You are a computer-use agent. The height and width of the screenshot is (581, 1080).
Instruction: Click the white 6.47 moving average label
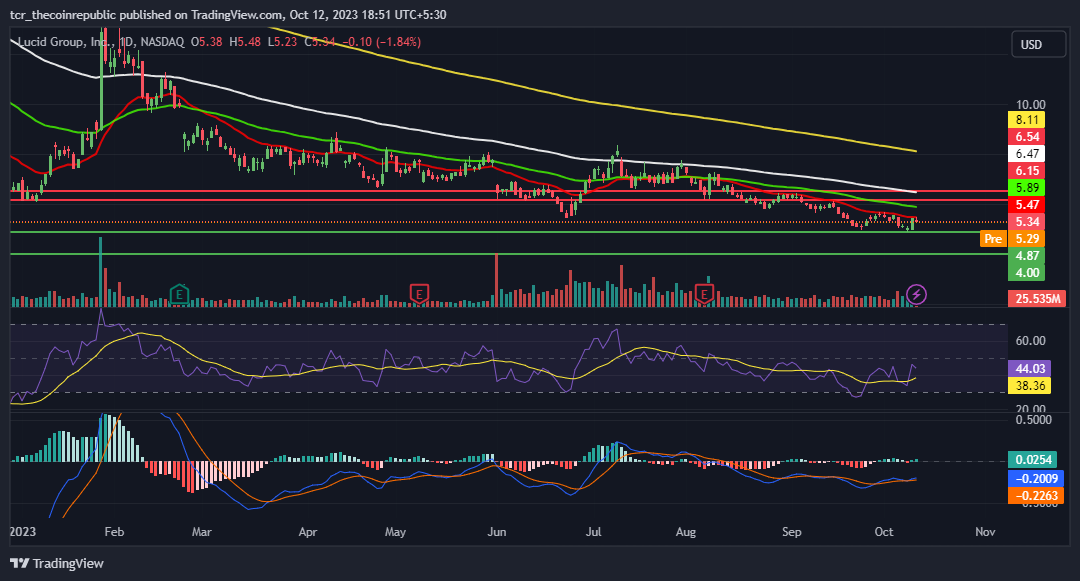click(1027, 154)
